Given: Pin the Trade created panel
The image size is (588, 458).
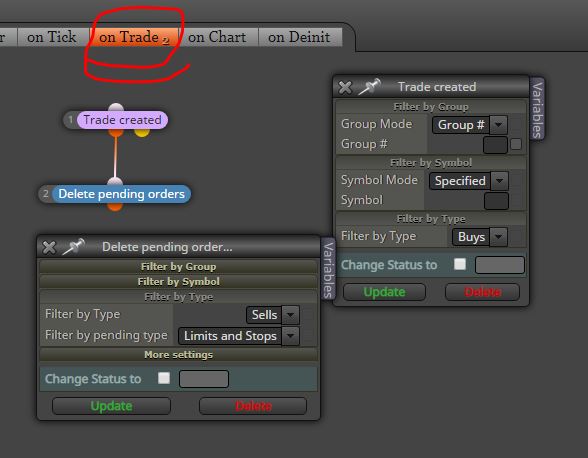Looking at the screenshot, I should [369, 87].
